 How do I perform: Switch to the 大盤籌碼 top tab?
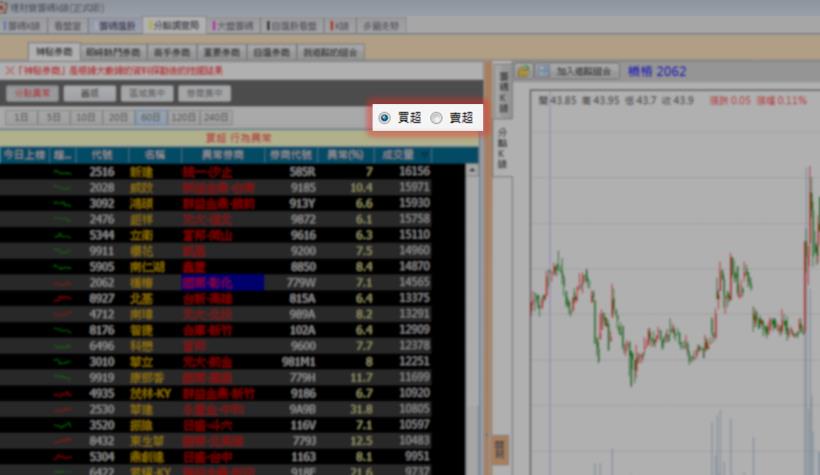click(233, 25)
